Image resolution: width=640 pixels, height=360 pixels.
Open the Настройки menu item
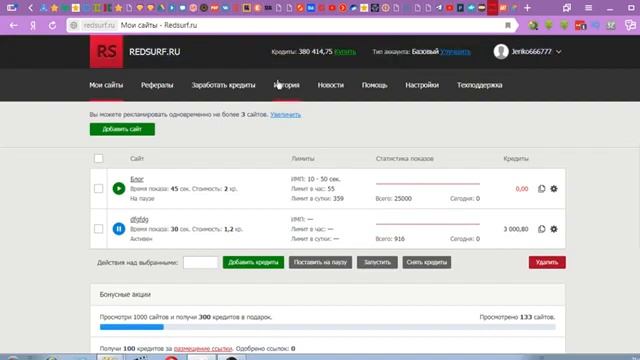[422, 85]
